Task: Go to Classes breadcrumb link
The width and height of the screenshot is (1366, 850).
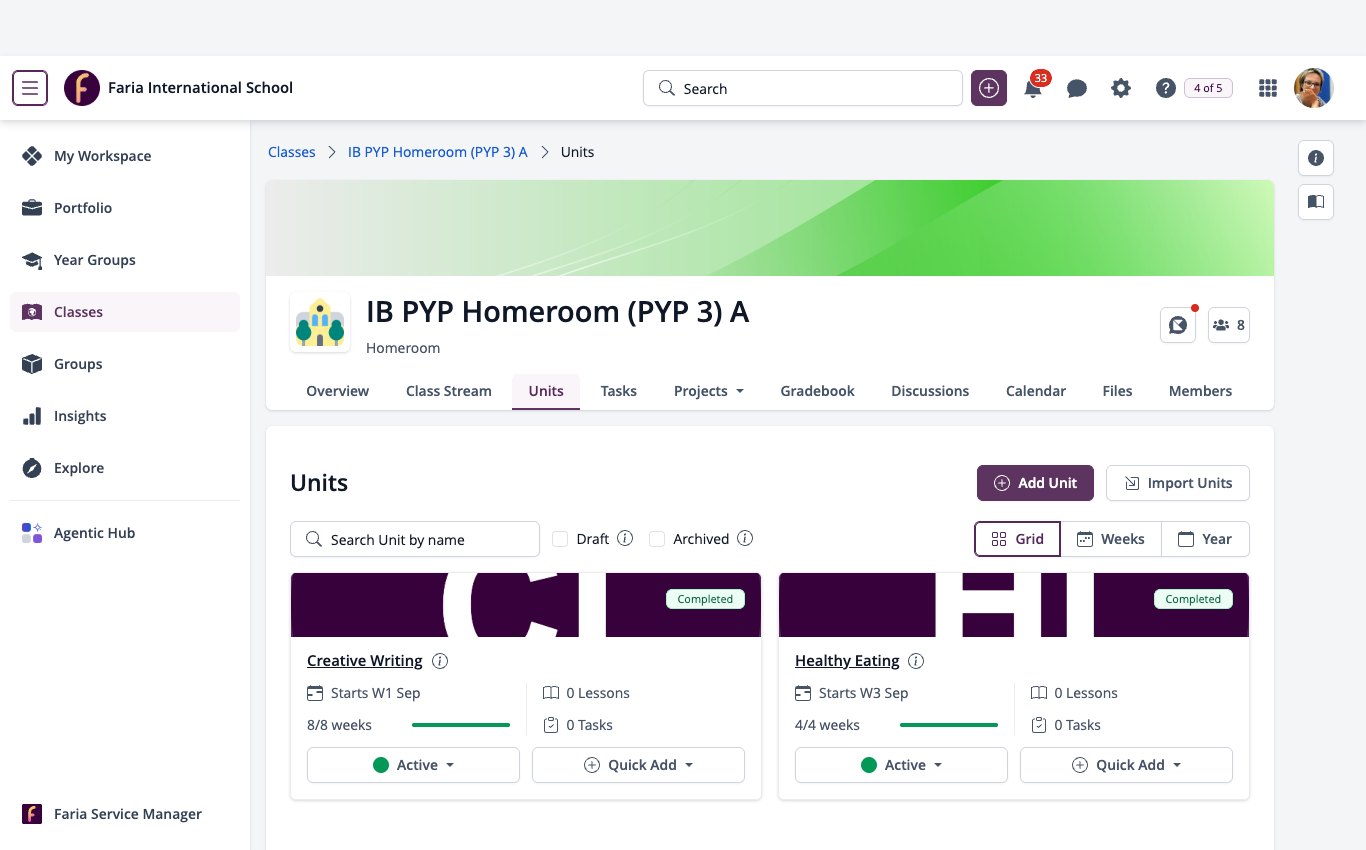Action: (x=292, y=152)
